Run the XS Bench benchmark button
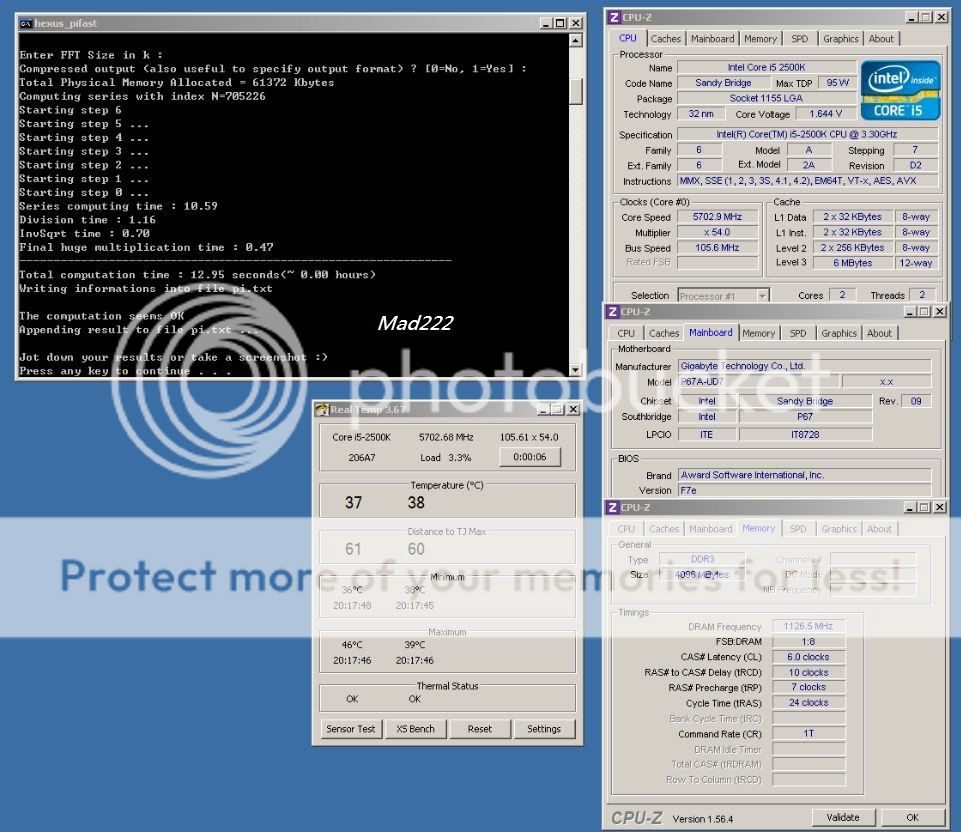This screenshot has height=832, width=961. 415,729
